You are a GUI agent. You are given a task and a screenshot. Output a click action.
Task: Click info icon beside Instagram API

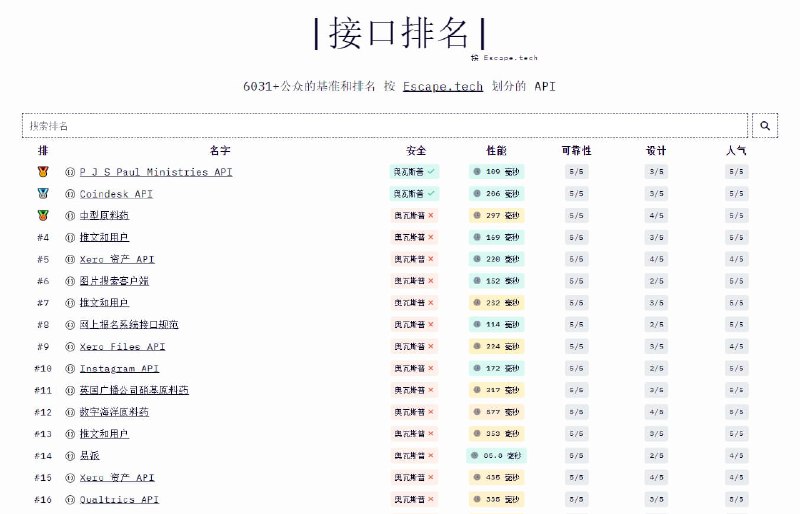70,369
